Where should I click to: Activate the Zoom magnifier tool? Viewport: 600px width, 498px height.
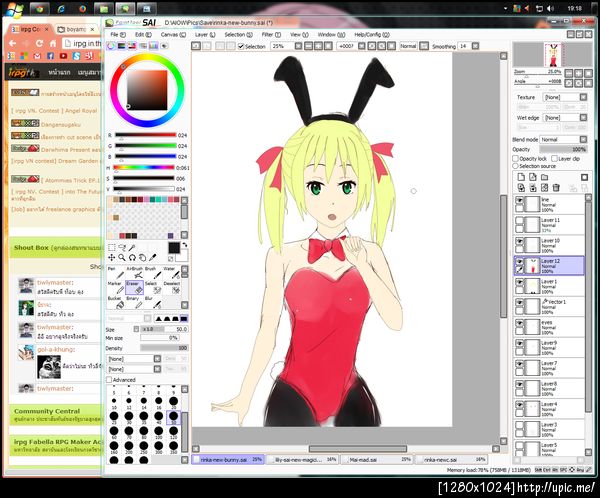(122, 258)
